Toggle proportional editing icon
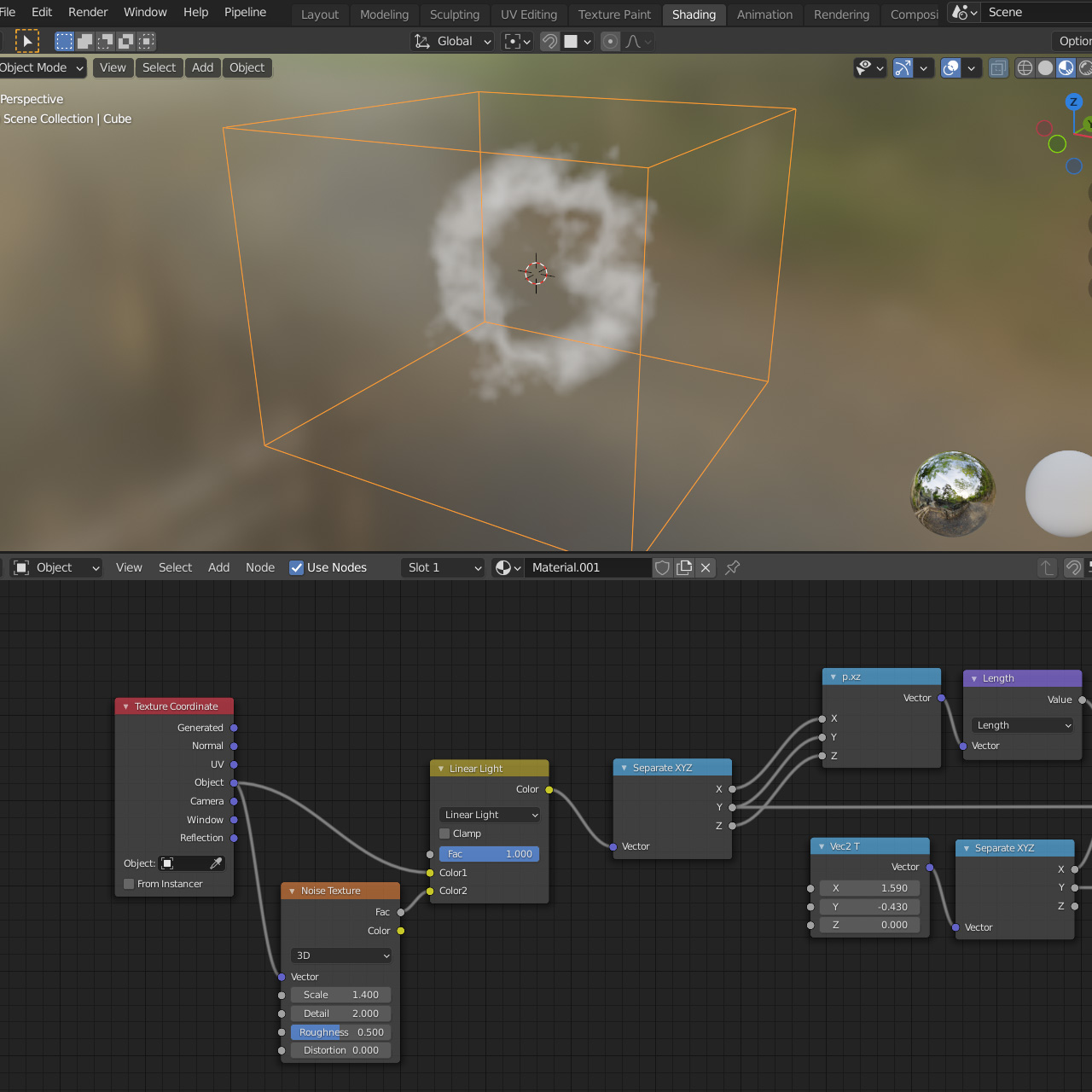Viewport: 1092px width, 1092px height. [610, 41]
